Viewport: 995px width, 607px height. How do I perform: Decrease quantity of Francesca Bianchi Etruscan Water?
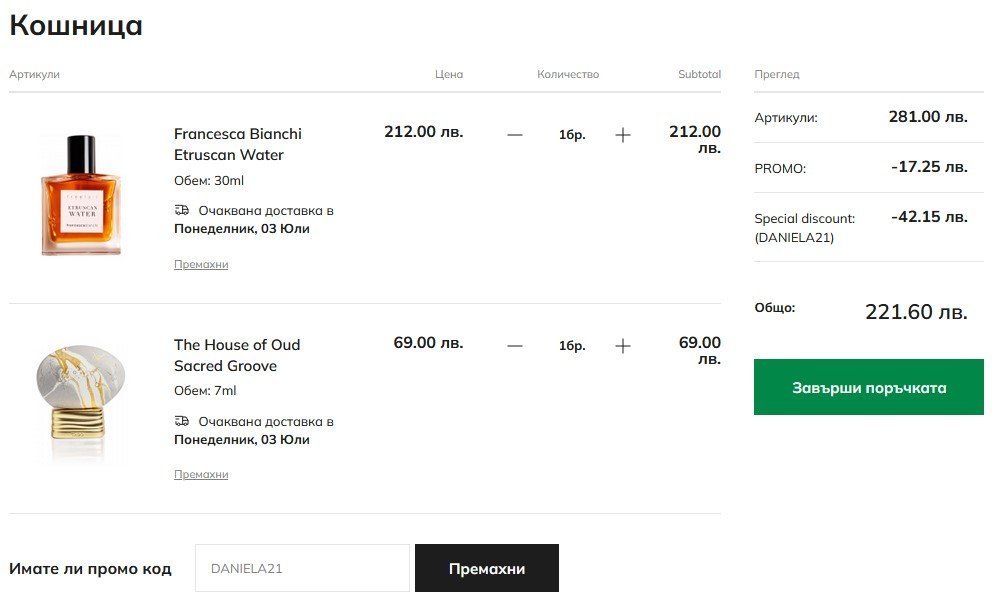(x=515, y=135)
